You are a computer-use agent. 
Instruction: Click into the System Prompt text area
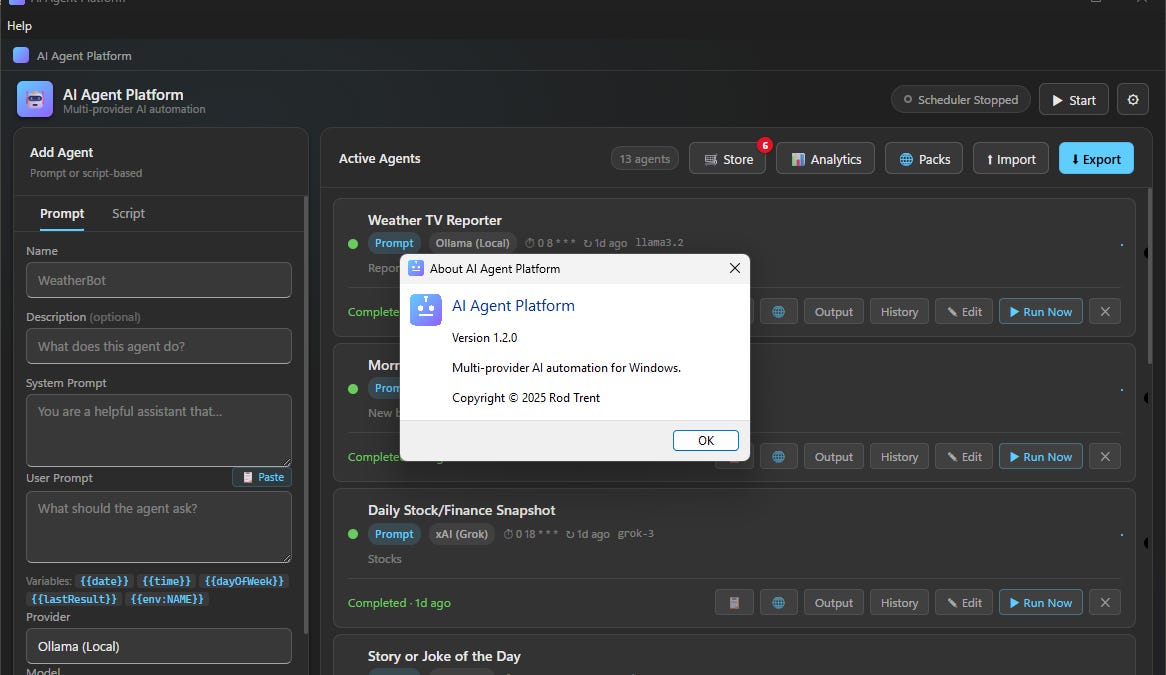(x=158, y=430)
